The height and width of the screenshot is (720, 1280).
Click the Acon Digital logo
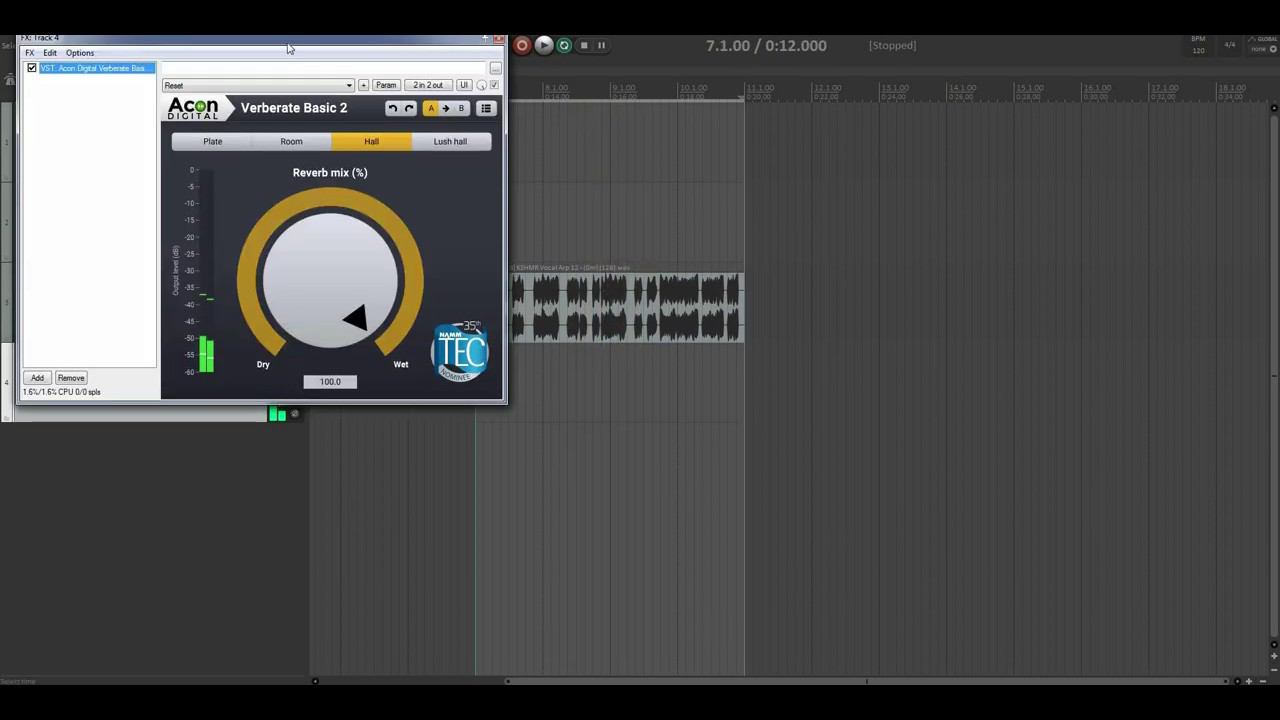point(193,108)
